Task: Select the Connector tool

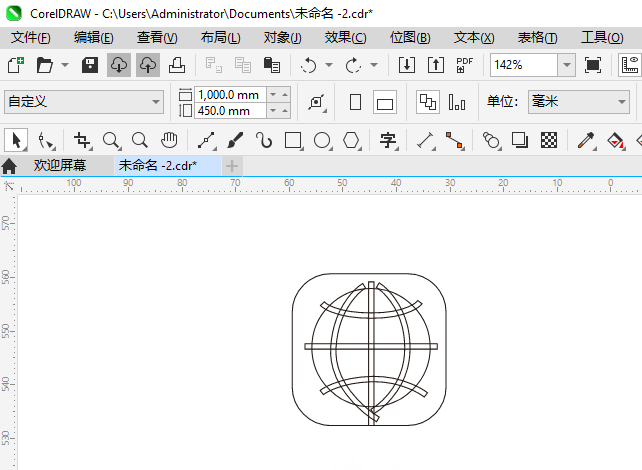Action: pyautogui.click(x=454, y=140)
